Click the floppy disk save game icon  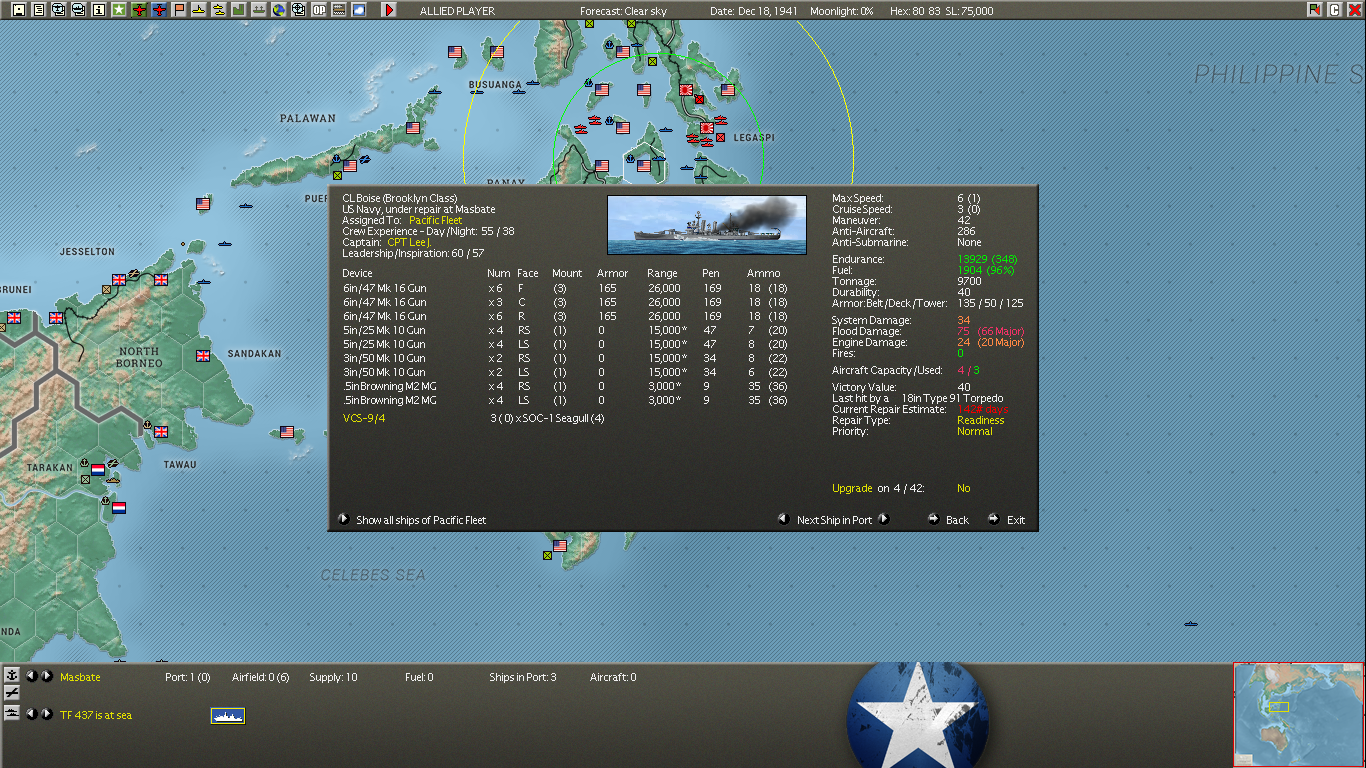[18, 10]
